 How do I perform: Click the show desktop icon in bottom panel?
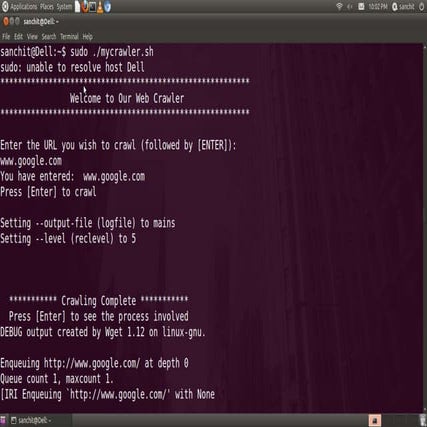(3, 420)
